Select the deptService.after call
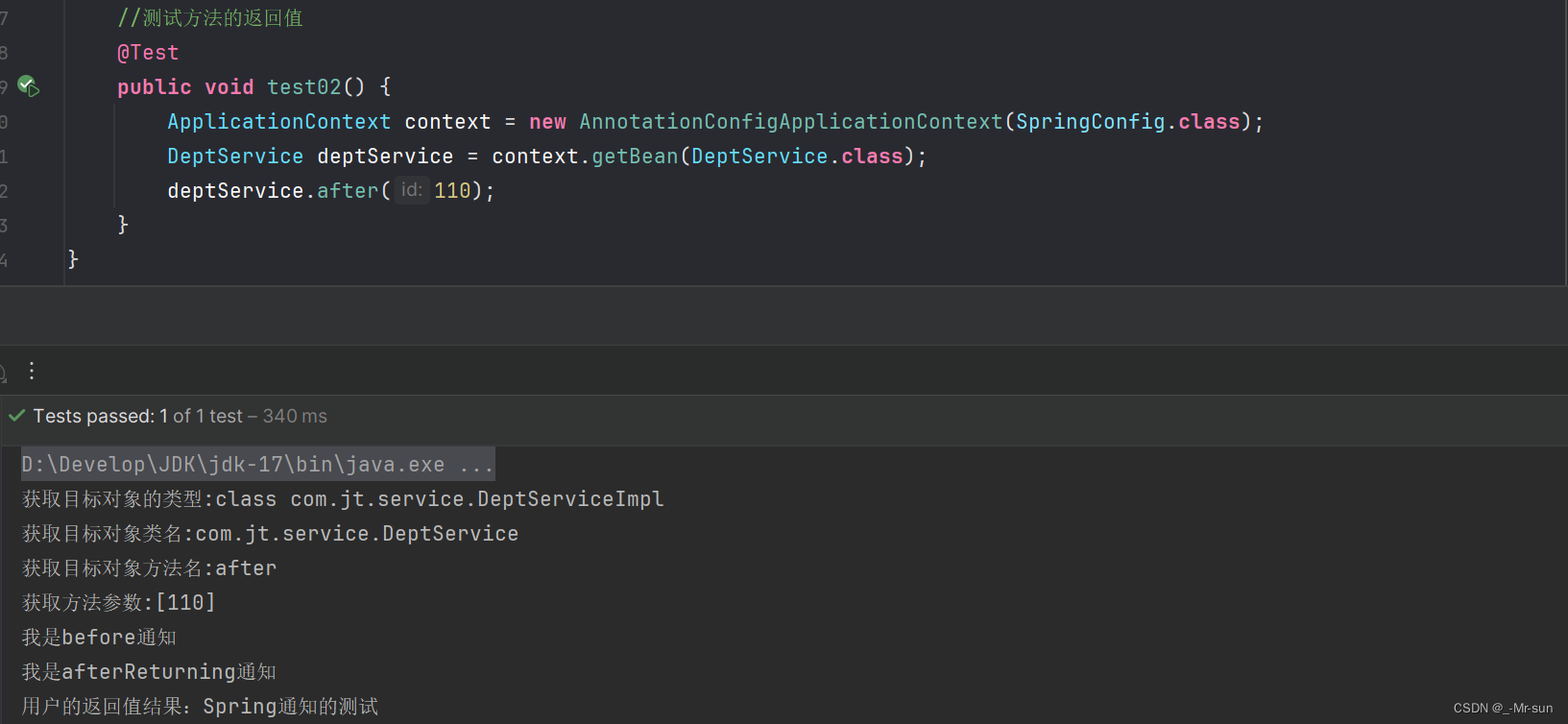 click(x=274, y=191)
